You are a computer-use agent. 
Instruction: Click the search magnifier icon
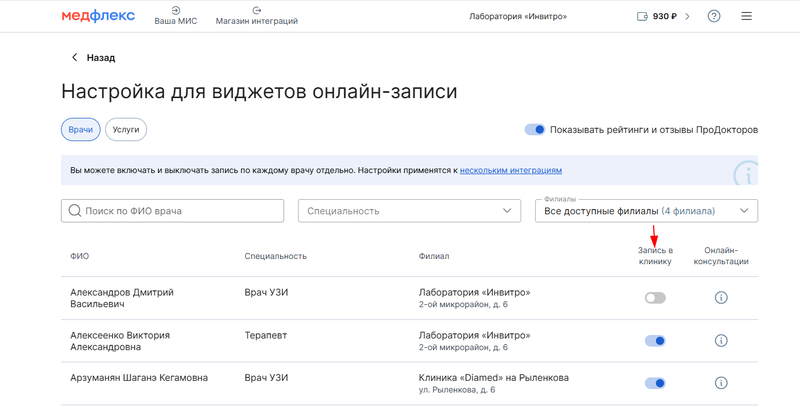(x=74, y=211)
